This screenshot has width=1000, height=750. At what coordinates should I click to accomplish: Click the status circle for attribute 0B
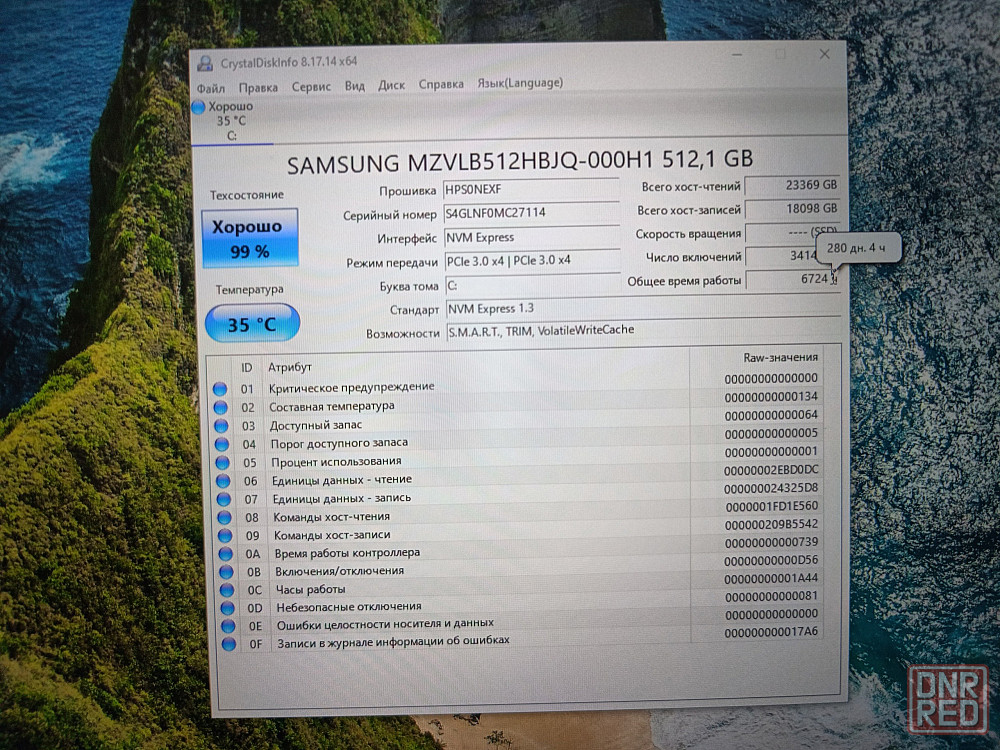226,572
